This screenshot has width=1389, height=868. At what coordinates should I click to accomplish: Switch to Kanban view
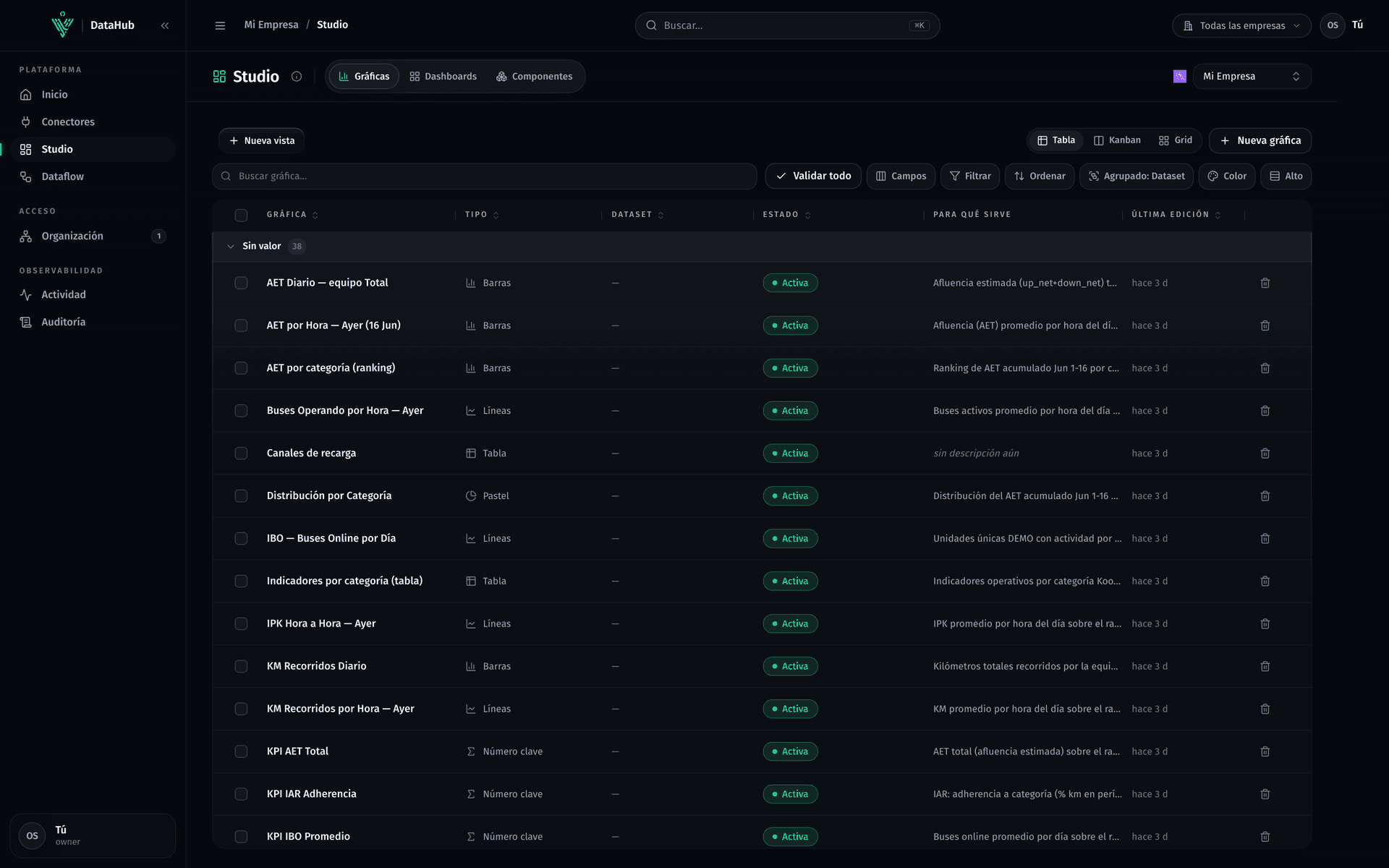[x=1117, y=140]
